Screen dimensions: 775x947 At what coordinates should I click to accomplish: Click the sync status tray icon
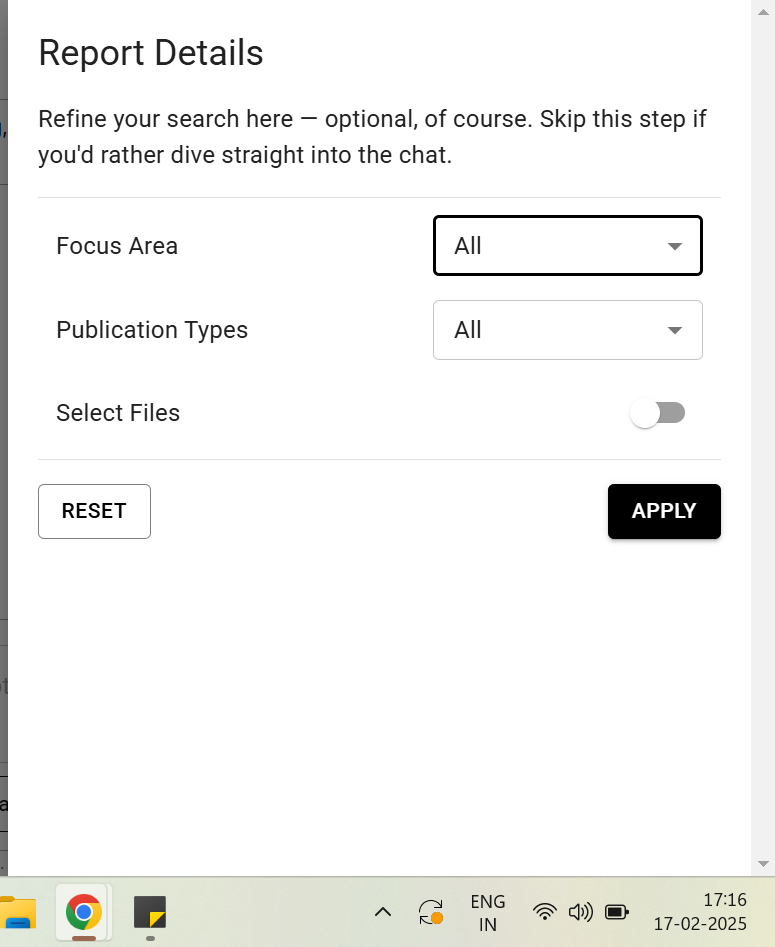tap(431, 912)
